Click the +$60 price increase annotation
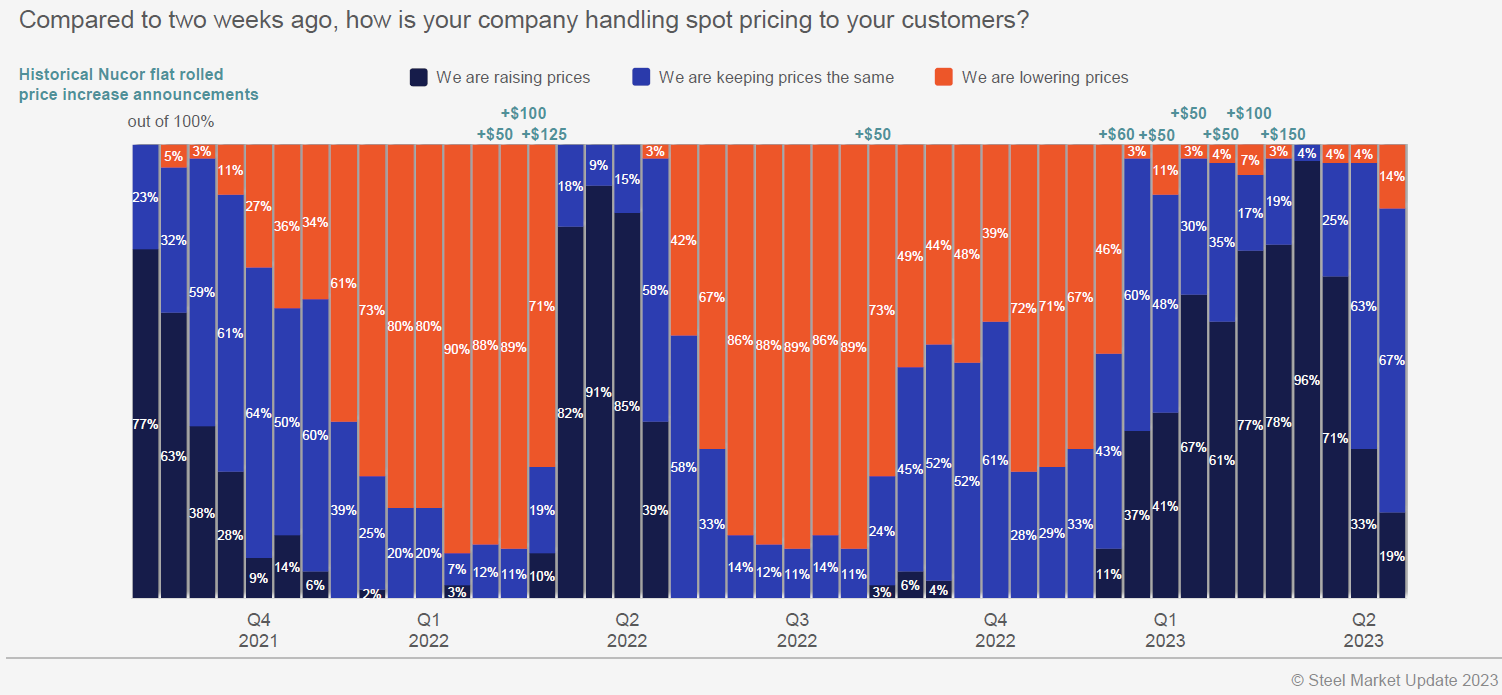This screenshot has height=695, width=1502. point(1115,135)
